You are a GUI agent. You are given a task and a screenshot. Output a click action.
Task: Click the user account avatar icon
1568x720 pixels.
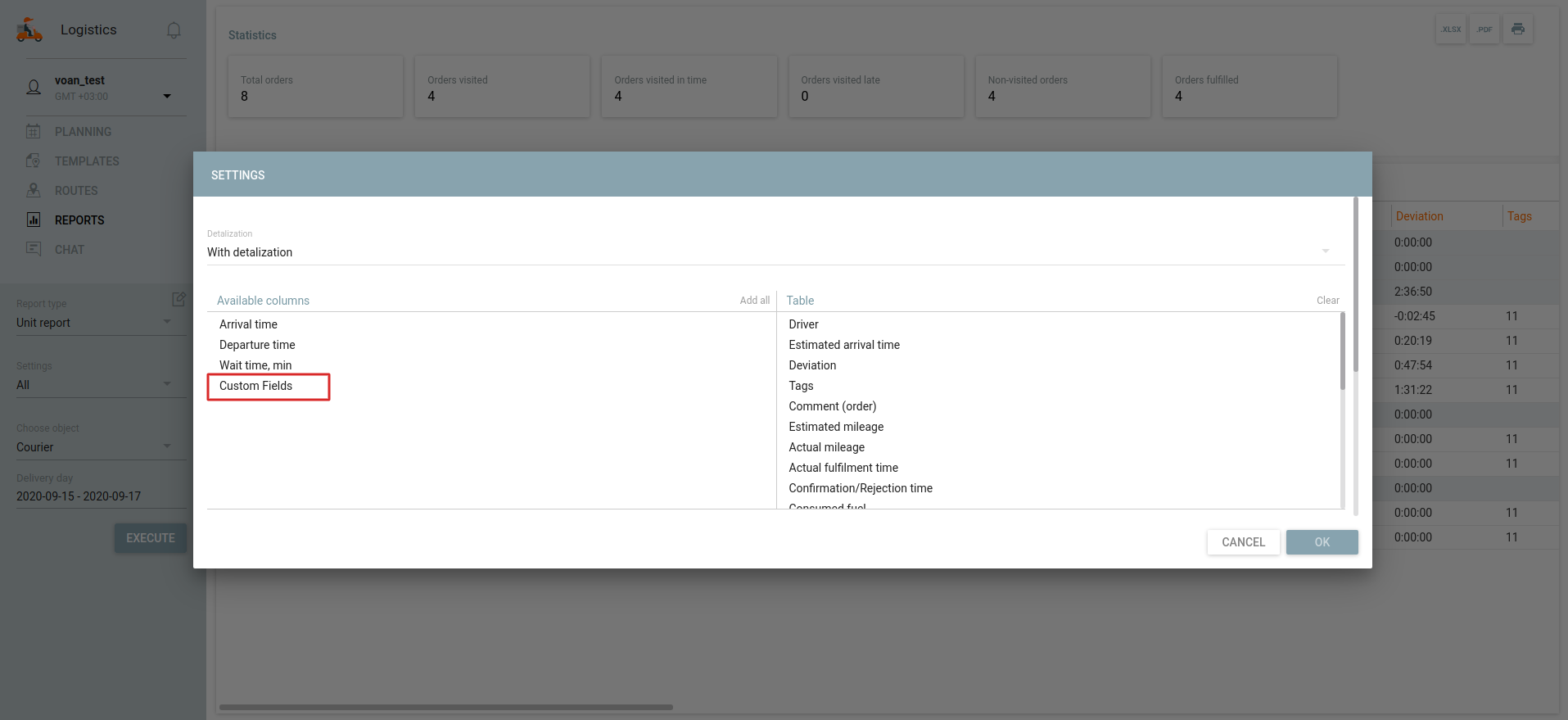[x=34, y=88]
